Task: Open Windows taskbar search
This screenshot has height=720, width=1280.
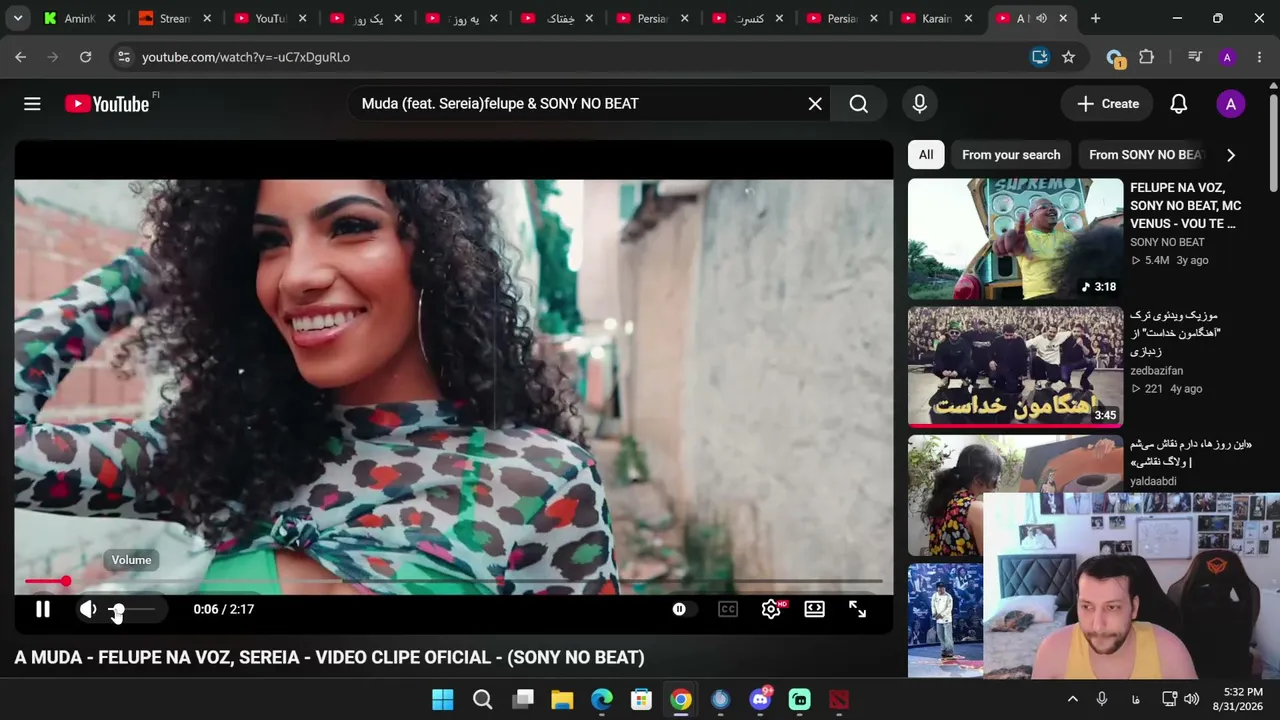Action: click(x=482, y=699)
